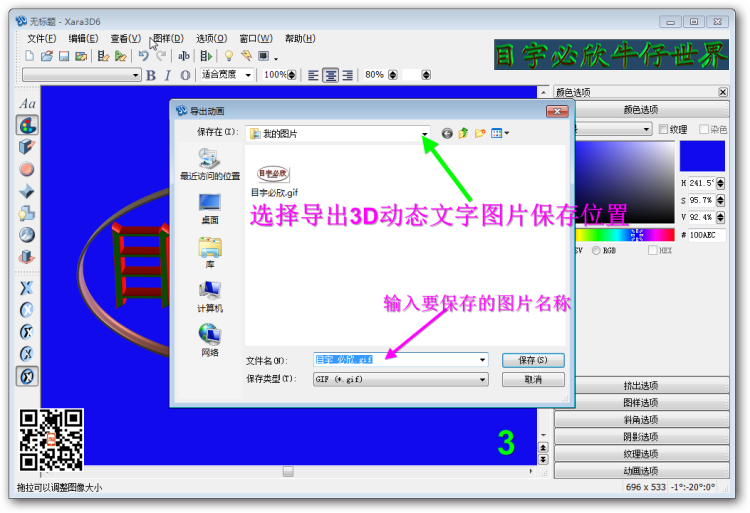The width and height of the screenshot is (750, 513).
Task: Check the HEX checkbox
Action: pos(652,250)
